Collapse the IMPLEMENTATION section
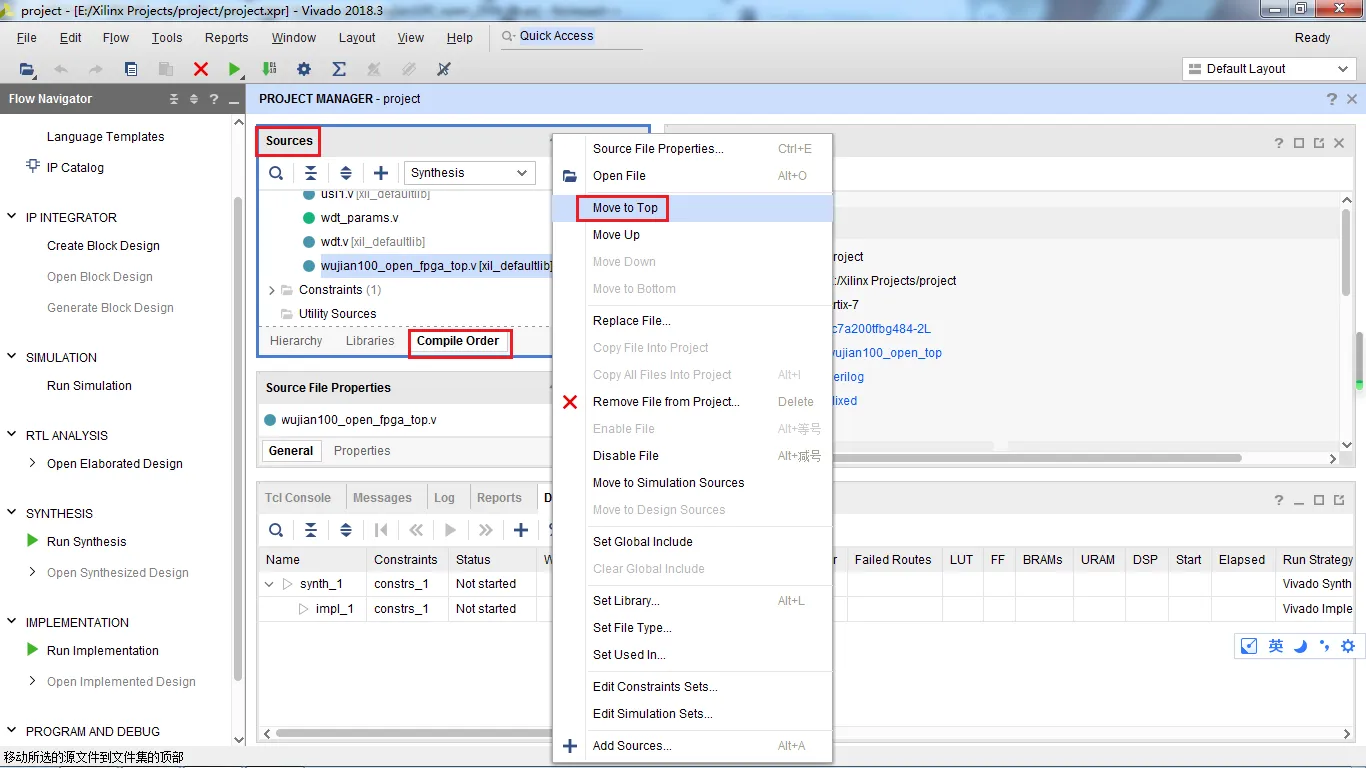1366x768 pixels. tap(12, 622)
